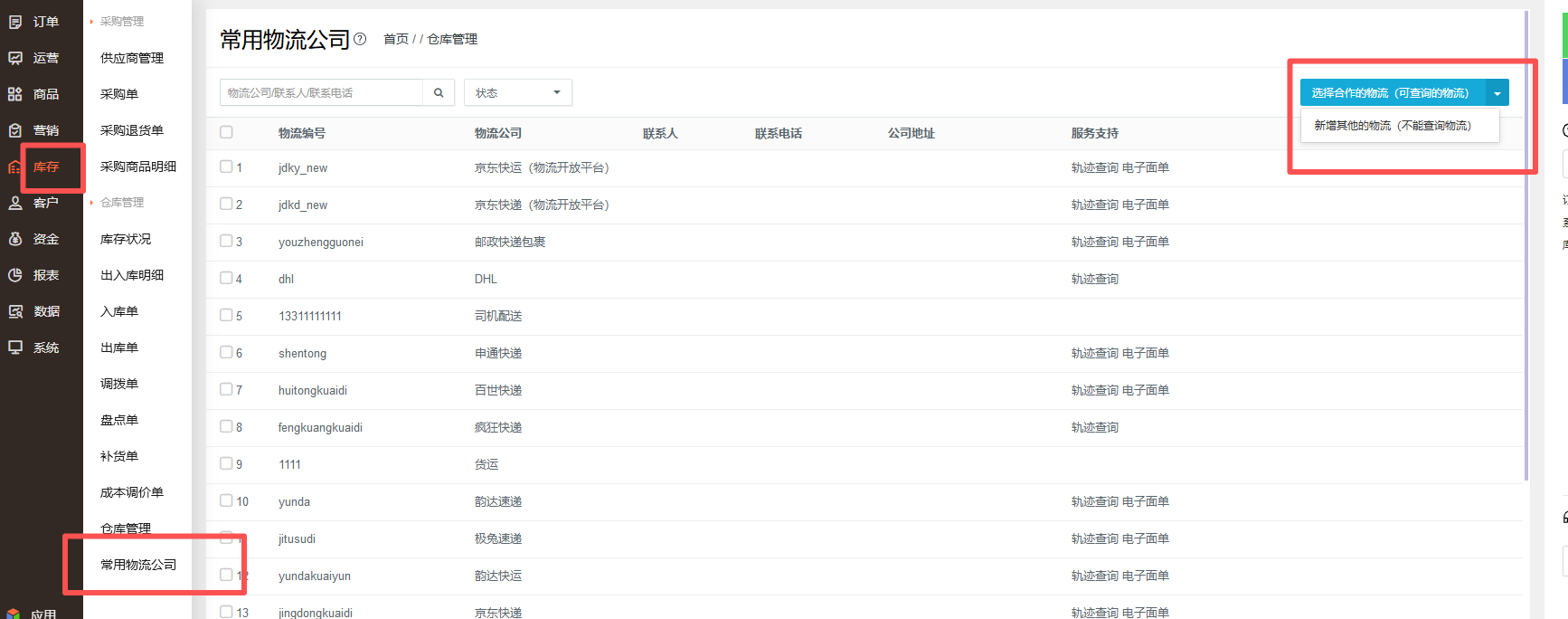Open 补货单 submenu item

click(x=119, y=456)
